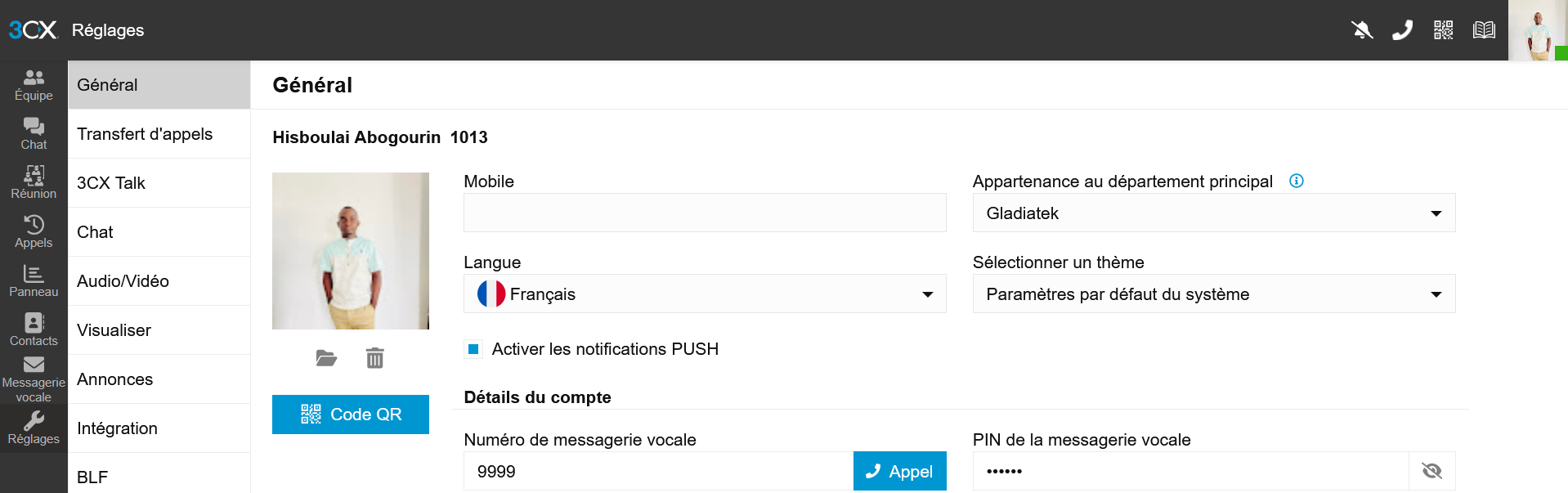
Task: Click the profile avatar in top-right corner
Action: (1537, 30)
